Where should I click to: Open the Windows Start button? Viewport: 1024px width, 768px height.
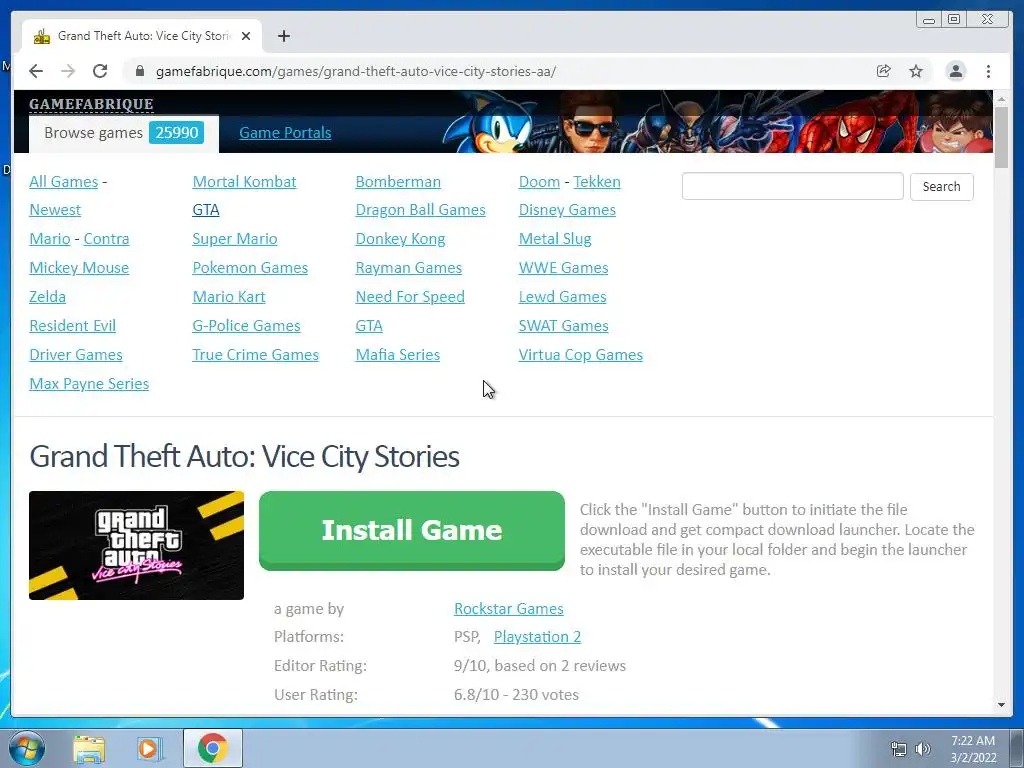coord(26,748)
